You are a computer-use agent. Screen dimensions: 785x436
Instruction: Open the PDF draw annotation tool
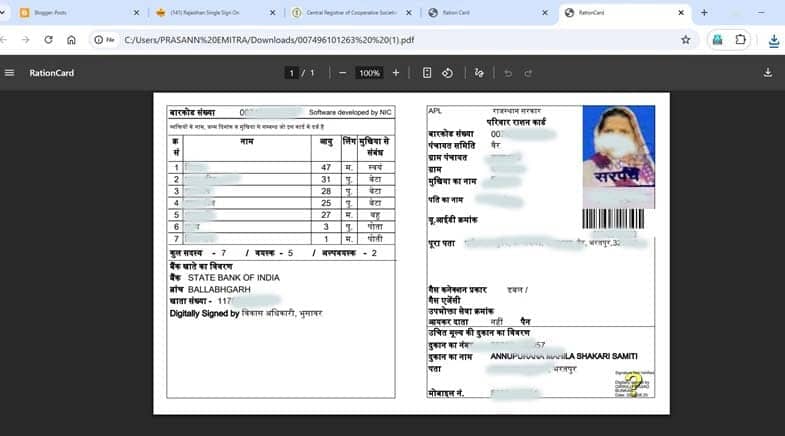[480, 73]
